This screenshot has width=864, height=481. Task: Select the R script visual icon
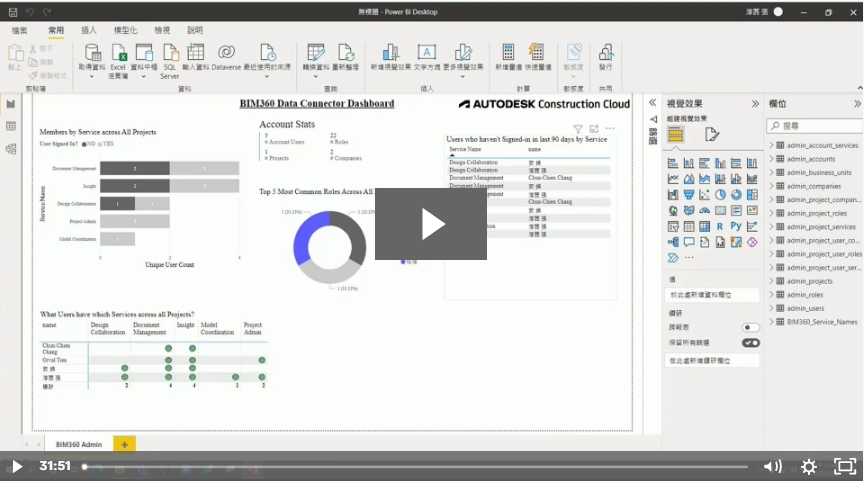[x=720, y=226]
